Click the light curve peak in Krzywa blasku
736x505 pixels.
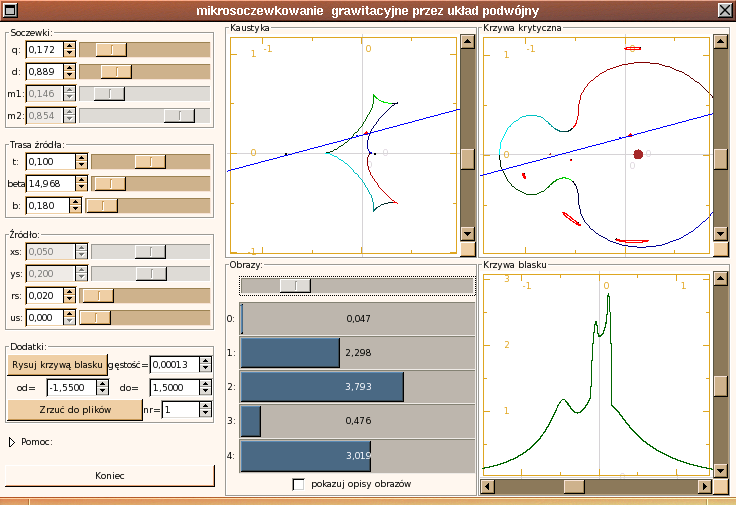tap(608, 296)
